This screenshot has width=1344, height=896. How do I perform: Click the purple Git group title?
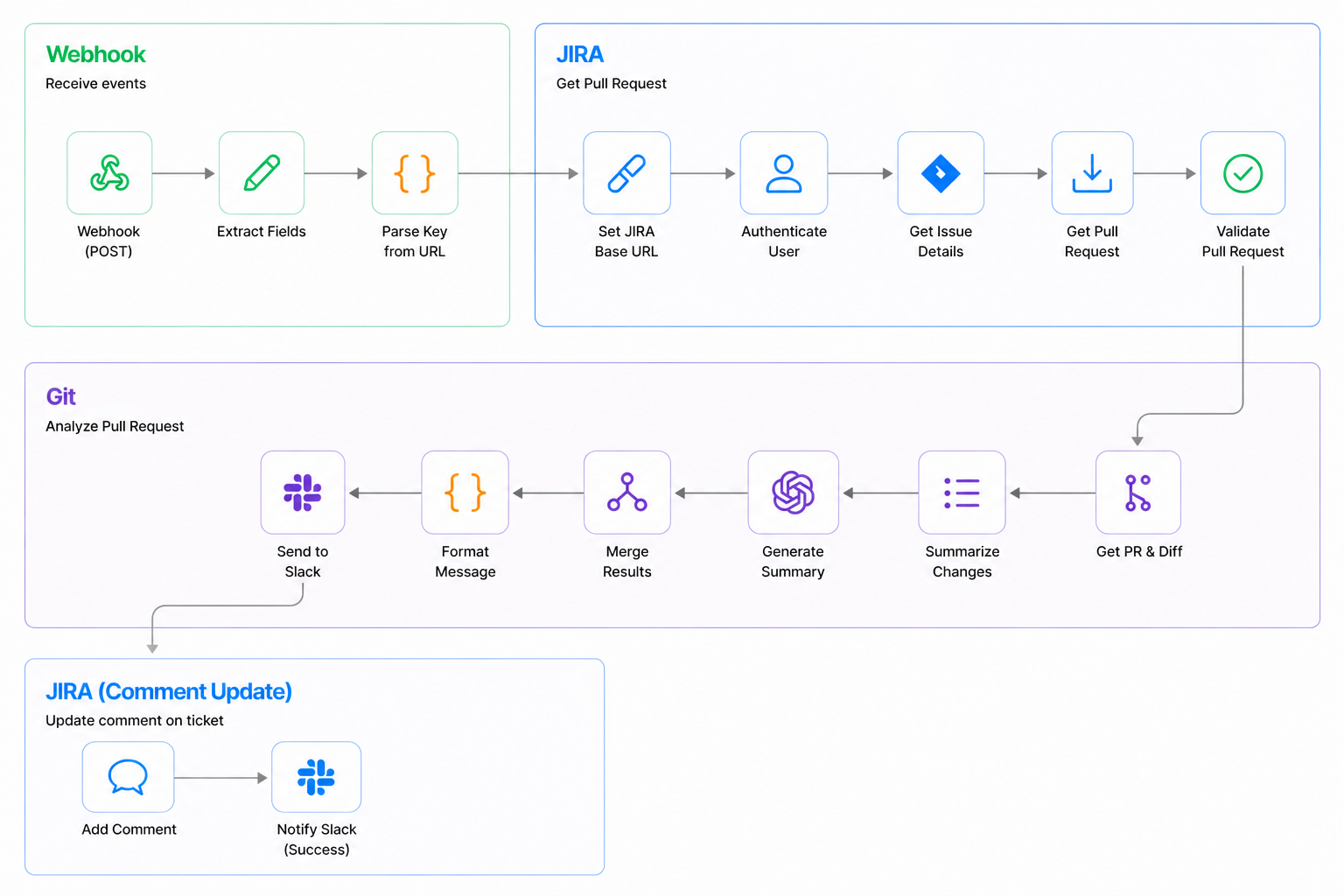coord(61,396)
